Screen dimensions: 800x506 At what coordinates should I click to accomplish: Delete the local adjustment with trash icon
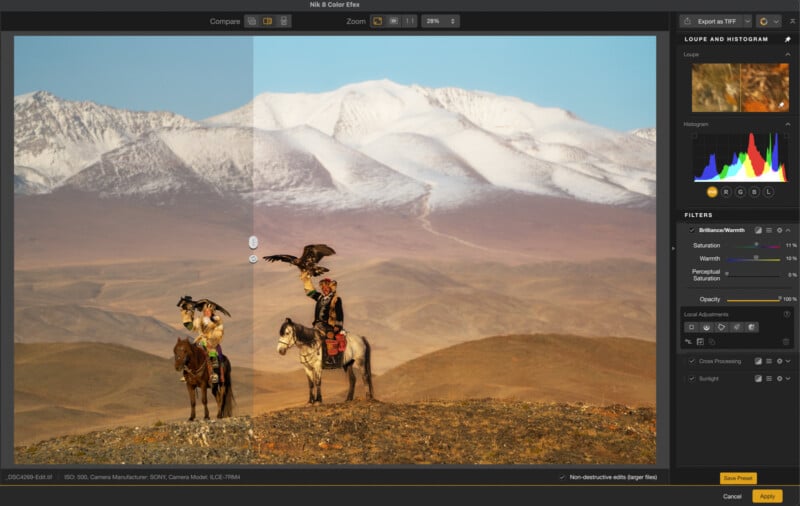pos(786,342)
